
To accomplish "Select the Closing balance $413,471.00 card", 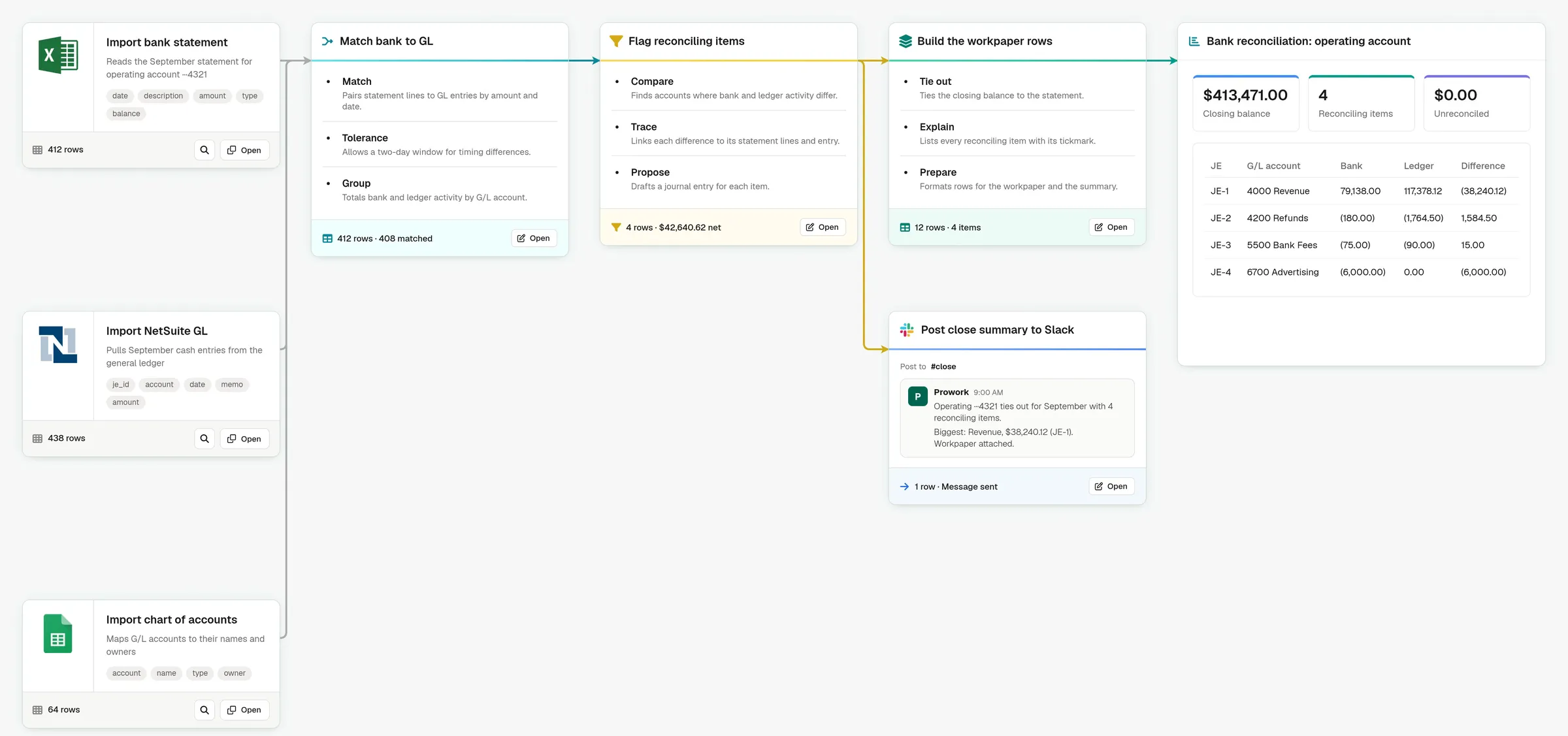I will coord(1246,103).
